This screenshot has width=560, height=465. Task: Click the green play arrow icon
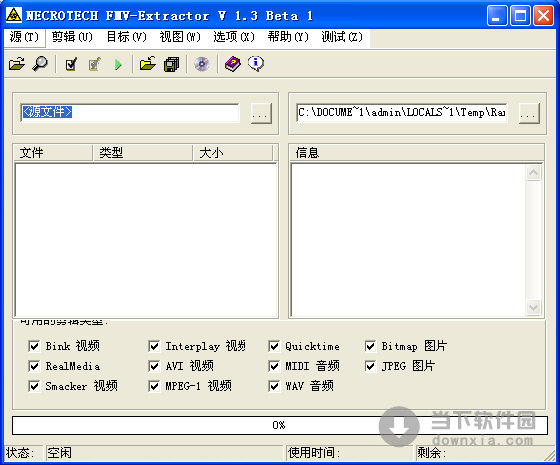coord(118,65)
